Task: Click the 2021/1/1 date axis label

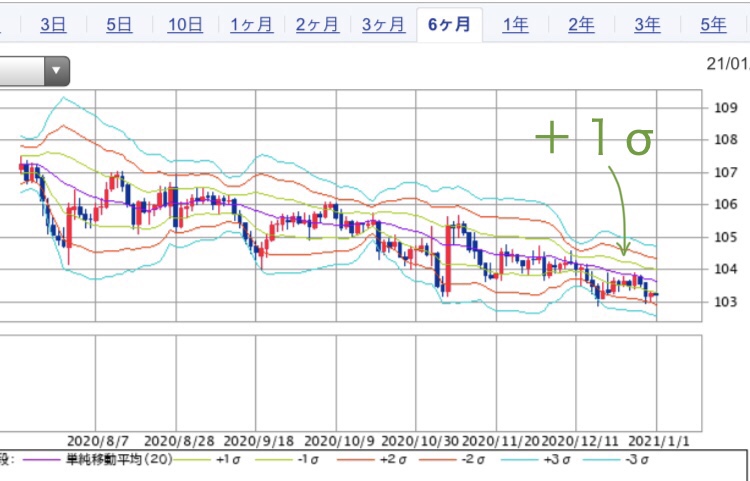Action: coord(659,441)
